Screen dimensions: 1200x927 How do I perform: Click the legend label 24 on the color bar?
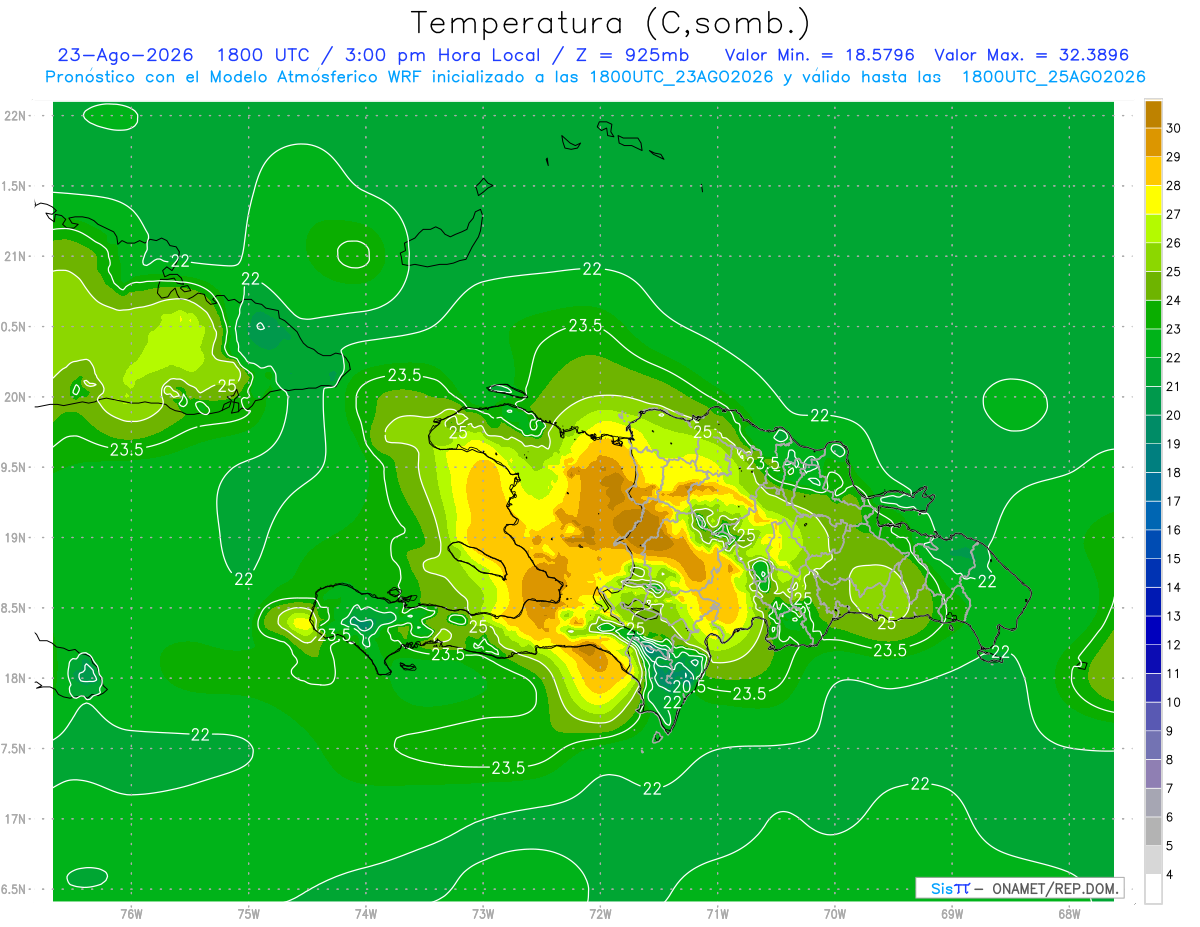pyautogui.click(x=1173, y=301)
